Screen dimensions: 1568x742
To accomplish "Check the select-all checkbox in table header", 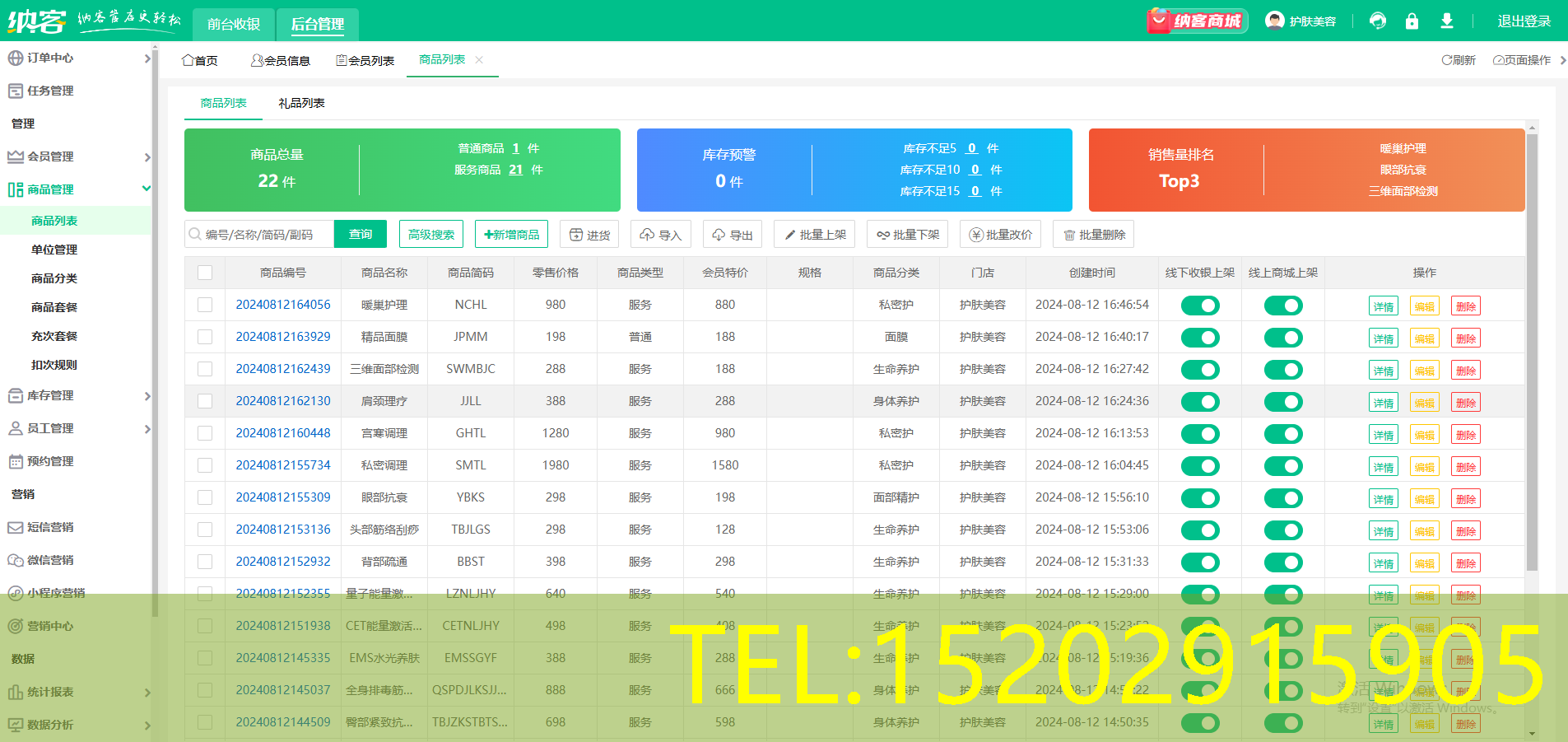I will pos(205,273).
